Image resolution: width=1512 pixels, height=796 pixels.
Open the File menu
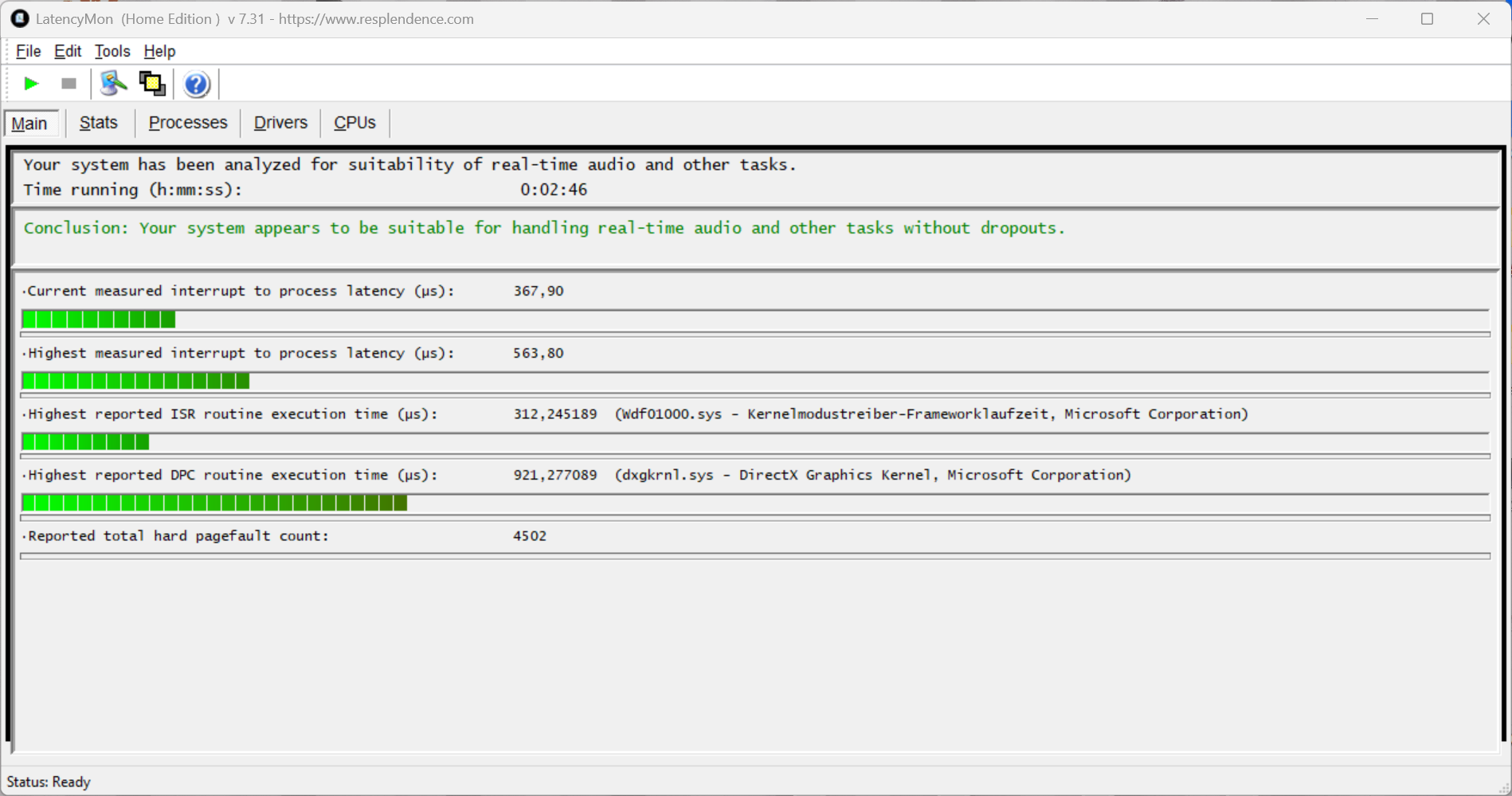(28, 51)
